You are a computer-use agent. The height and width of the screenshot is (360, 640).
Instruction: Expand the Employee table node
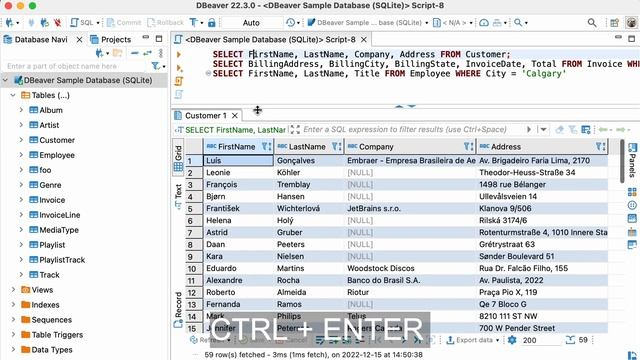(x=21, y=155)
